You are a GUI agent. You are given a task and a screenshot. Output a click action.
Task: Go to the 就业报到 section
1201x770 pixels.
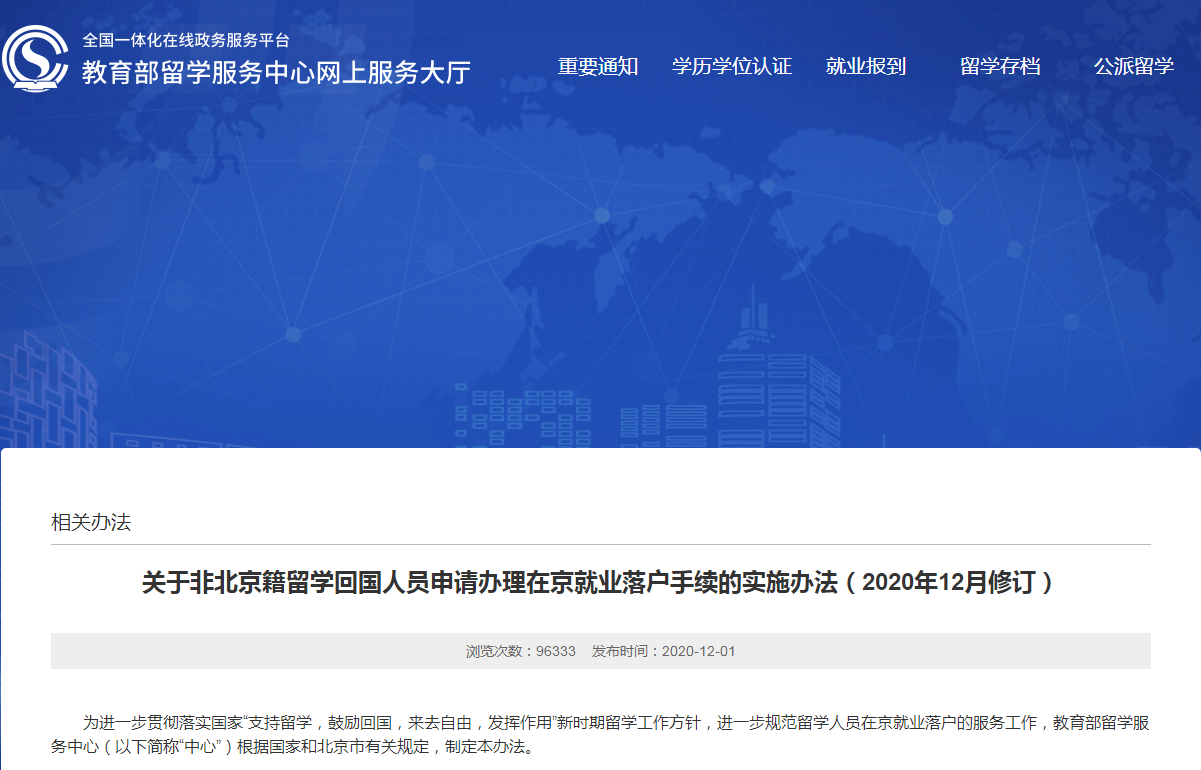[x=866, y=67]
